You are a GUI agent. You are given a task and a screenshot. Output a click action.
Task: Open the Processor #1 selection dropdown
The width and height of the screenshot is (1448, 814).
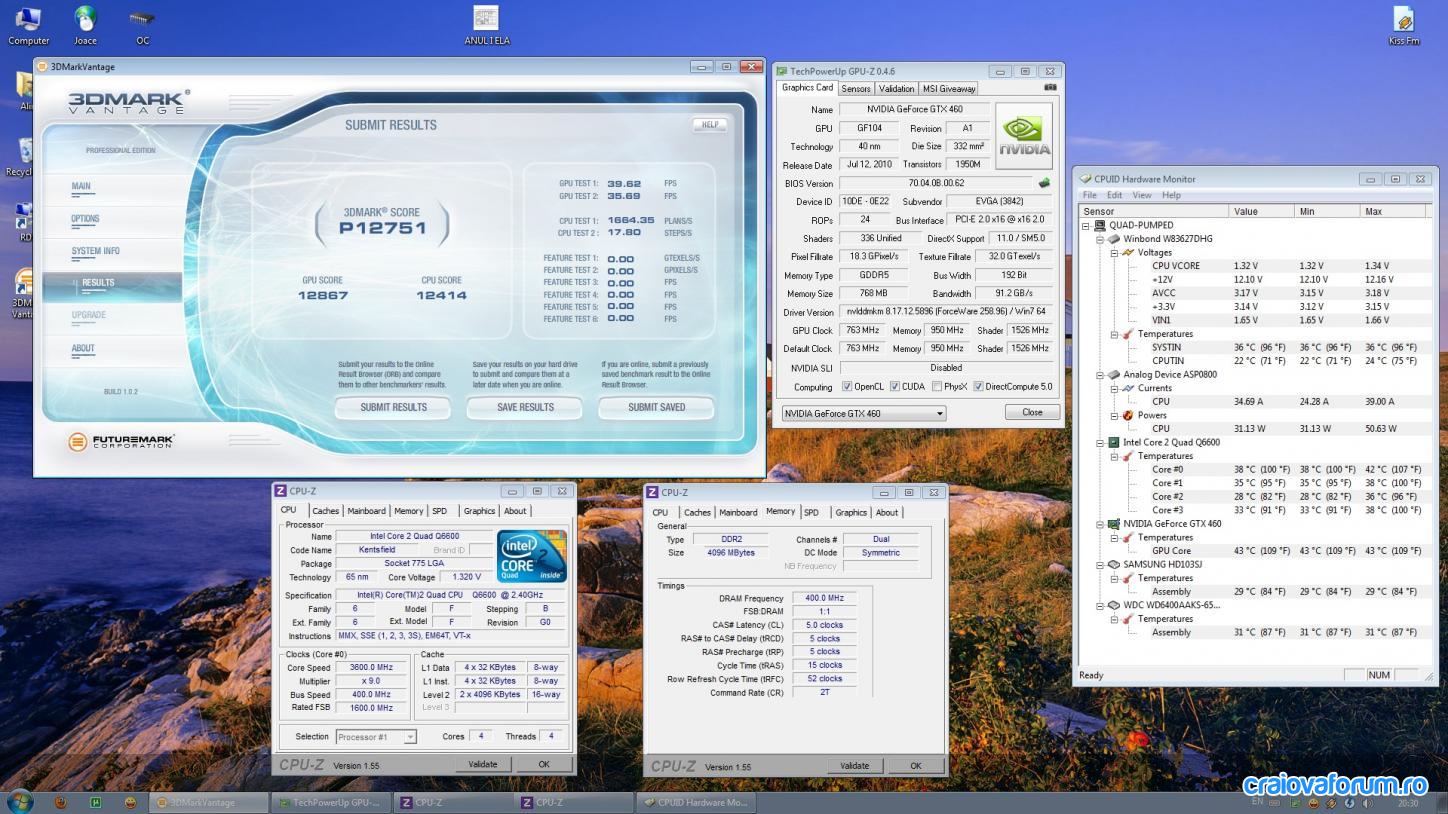375,737
